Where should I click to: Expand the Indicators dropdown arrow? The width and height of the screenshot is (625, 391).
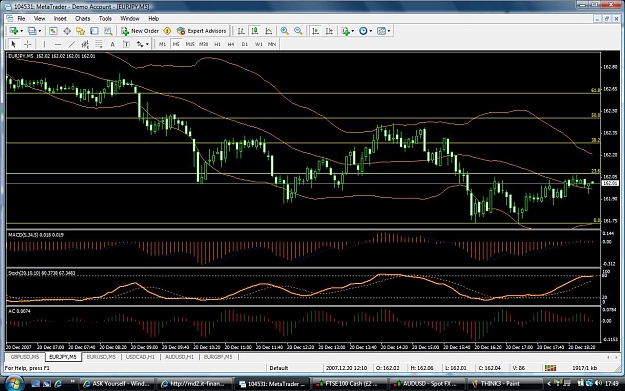point(352,31)
